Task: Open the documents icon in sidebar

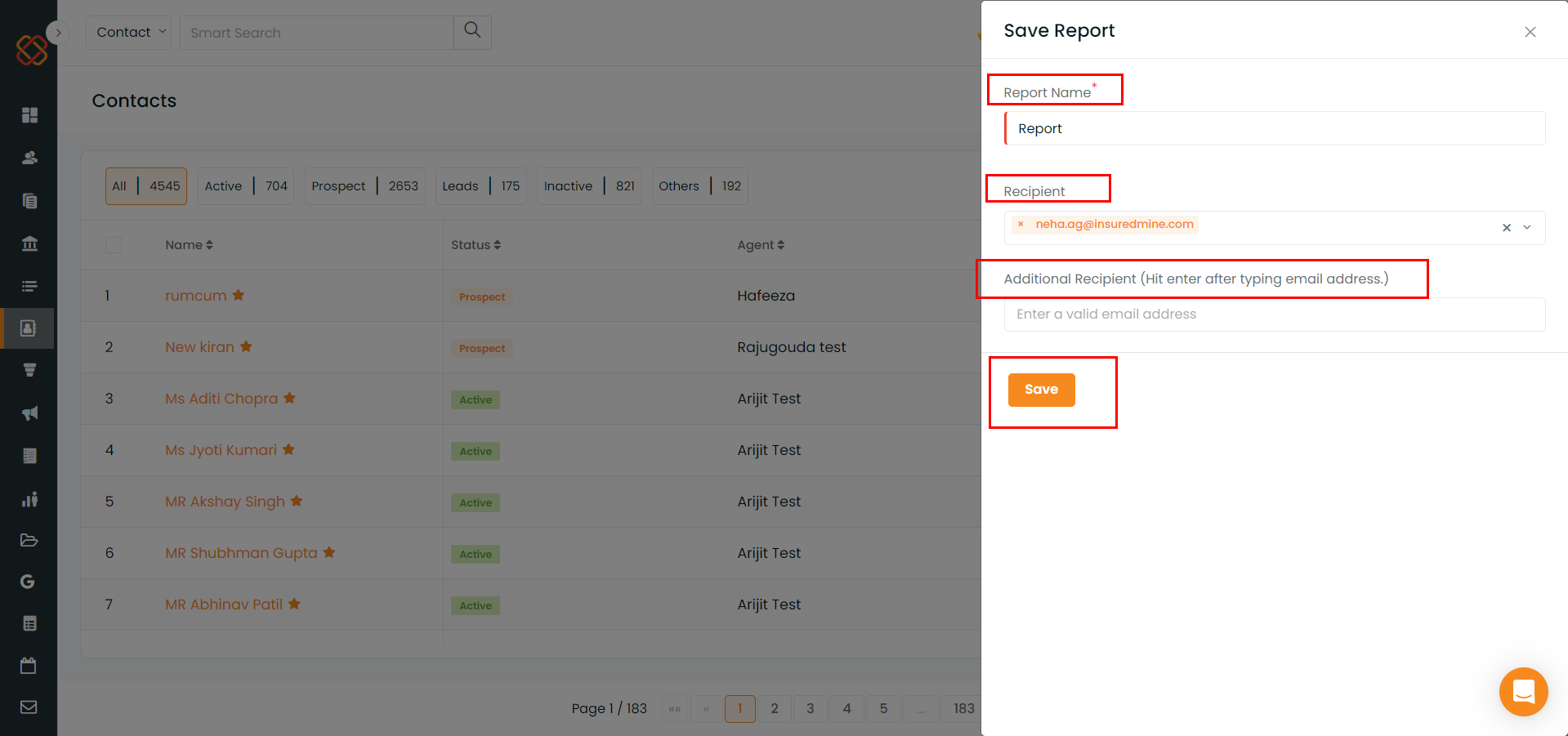Action: (x=29, y=201)
